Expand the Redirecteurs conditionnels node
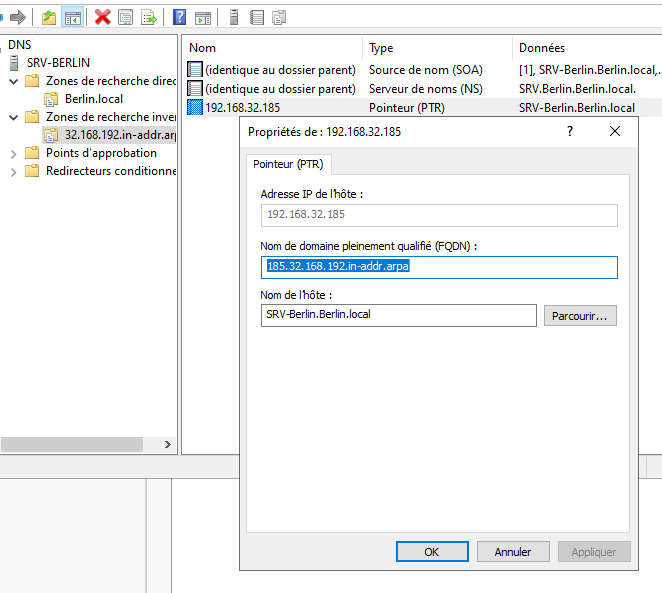 pyautogui.click(x=12, y=171)
